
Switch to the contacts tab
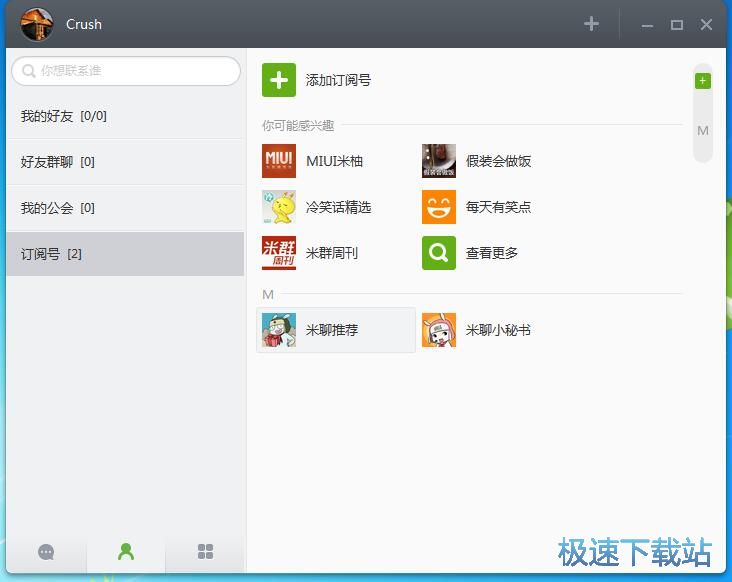(126, 552)
